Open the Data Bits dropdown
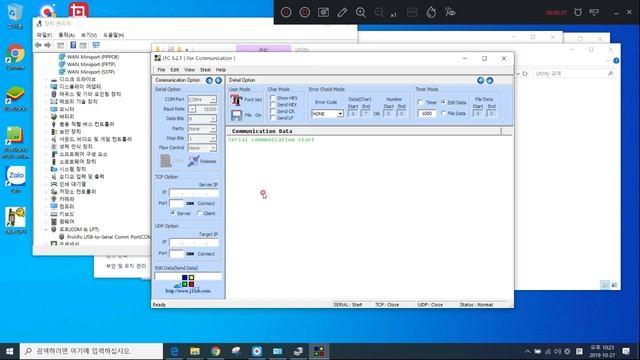The image size is (640, 360). [x=213, y=119]
